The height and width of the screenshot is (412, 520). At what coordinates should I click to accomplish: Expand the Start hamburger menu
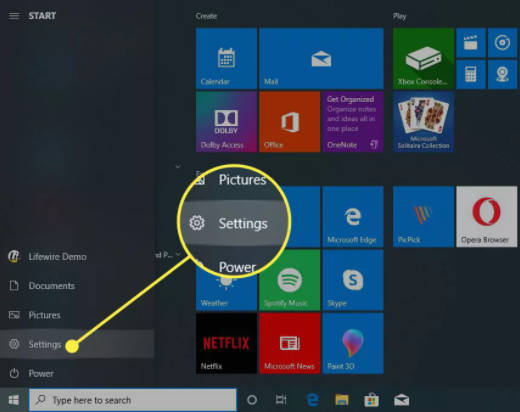[x=14, y=16]
